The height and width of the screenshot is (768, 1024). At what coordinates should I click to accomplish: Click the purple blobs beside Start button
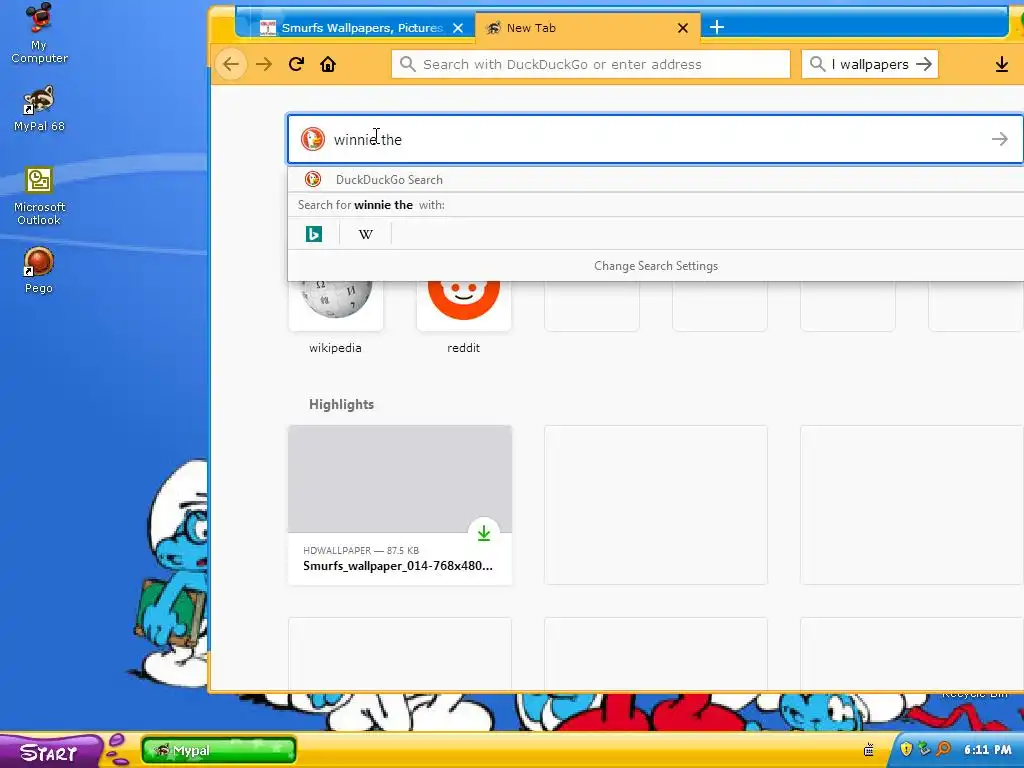coord(117,750)
